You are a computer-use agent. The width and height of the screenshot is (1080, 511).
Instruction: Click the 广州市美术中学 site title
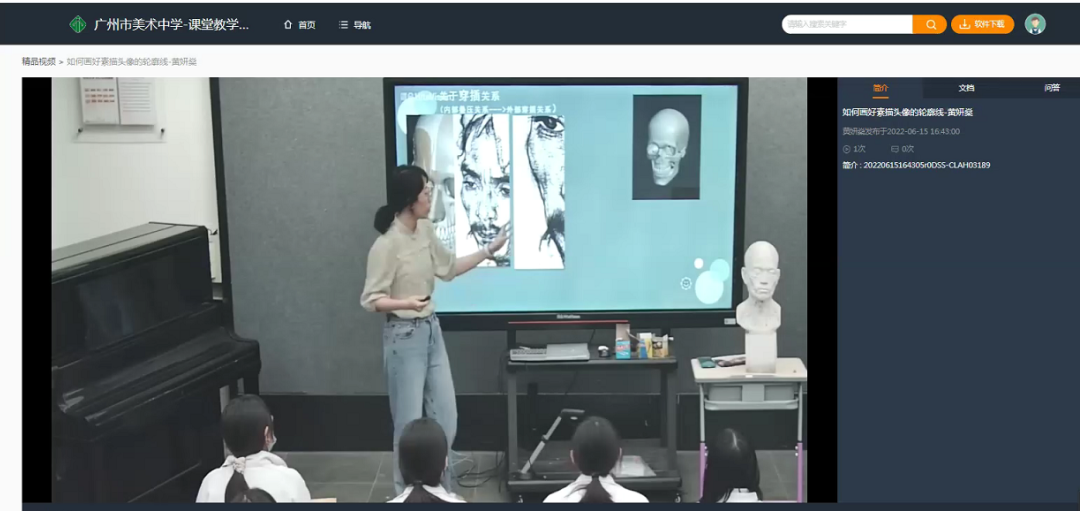[171, 24]
